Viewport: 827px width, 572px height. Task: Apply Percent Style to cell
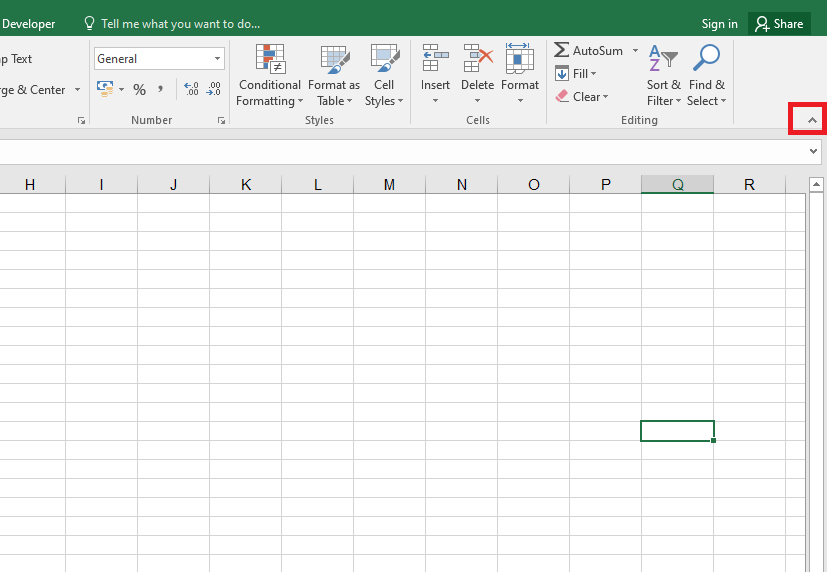(139, 90)
